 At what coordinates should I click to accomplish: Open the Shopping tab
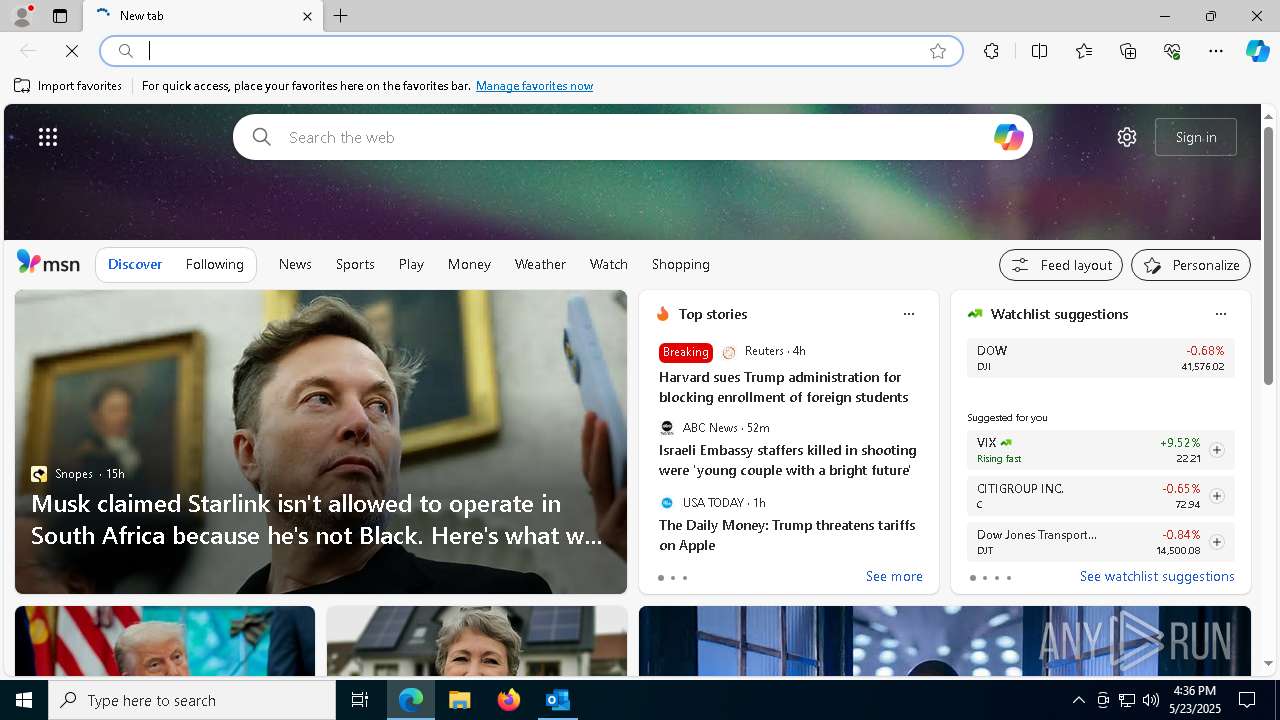(681, 264)
